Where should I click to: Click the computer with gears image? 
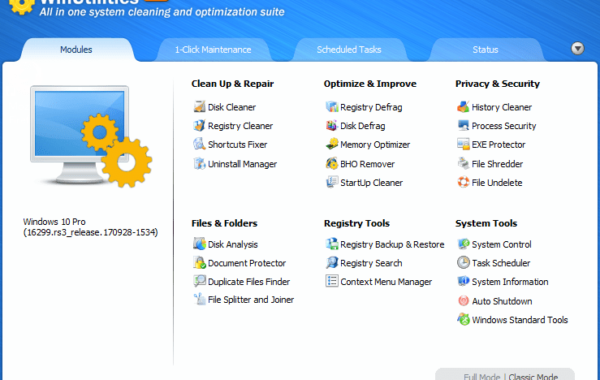(91, 136)
